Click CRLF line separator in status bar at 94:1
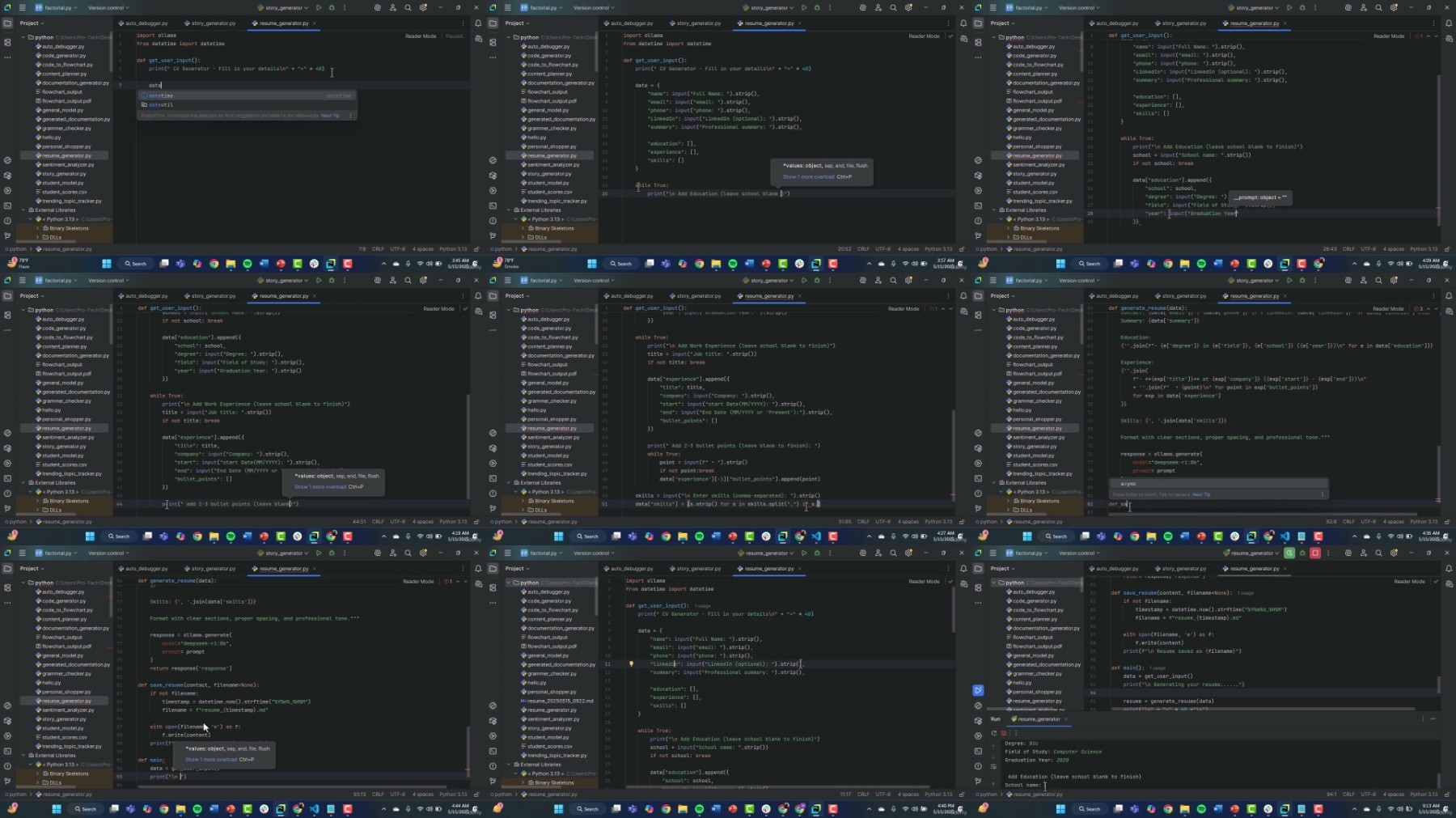Viewport: 1456px width, 818px height. click(1348, 794)
